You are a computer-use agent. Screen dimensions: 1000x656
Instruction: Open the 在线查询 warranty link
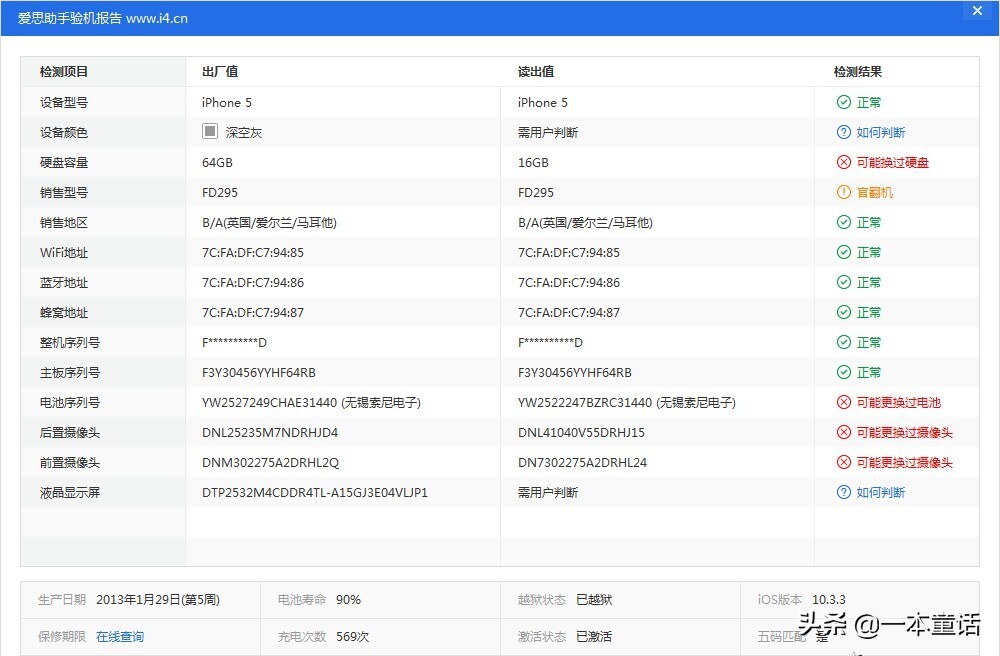[120, 636]
